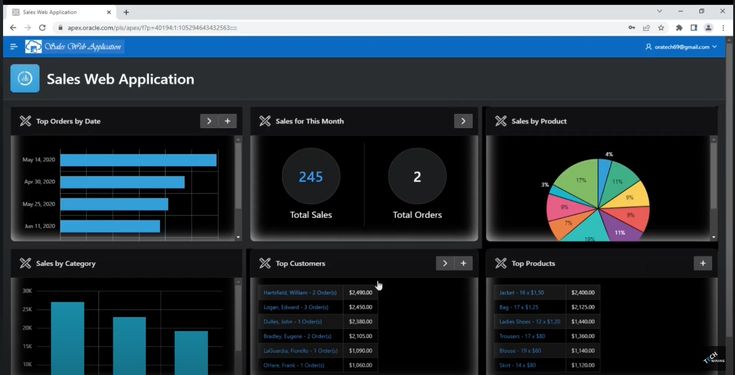Screen dimensions: 735x375
Task: Open Sales for This Month arrow button
Action: coord(463,121)
